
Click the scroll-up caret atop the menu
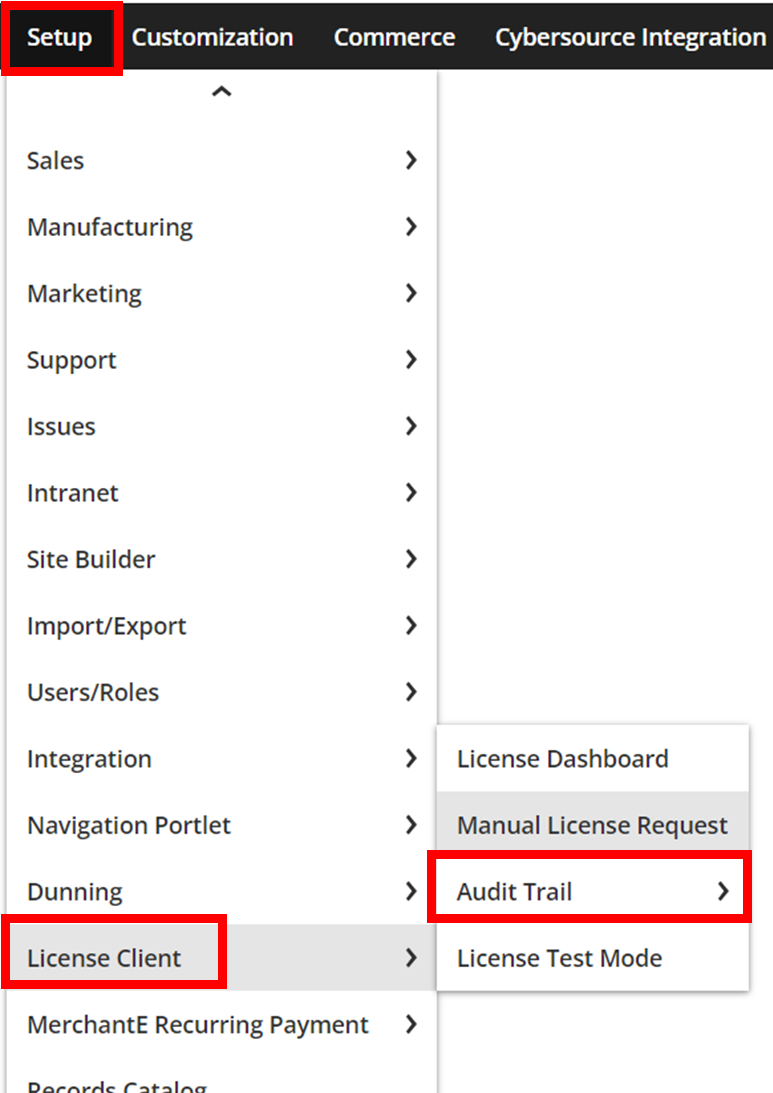pos(222,91)
